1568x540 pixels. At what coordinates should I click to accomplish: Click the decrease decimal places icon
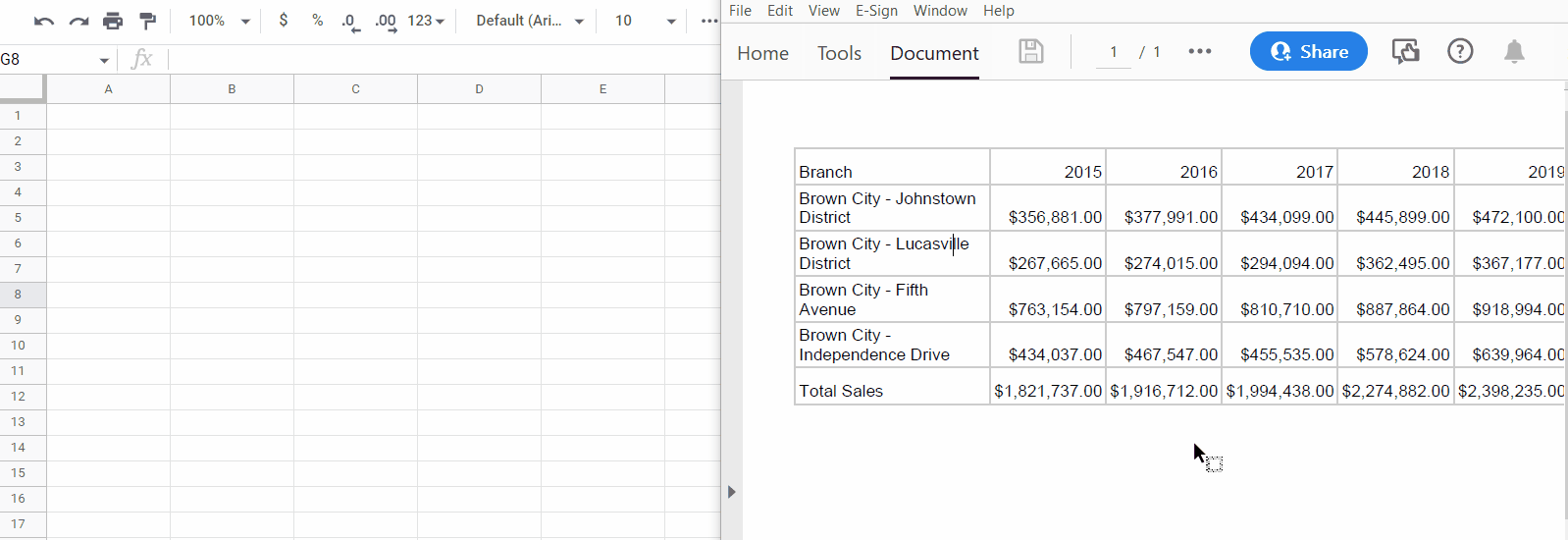tap(350, 22)
